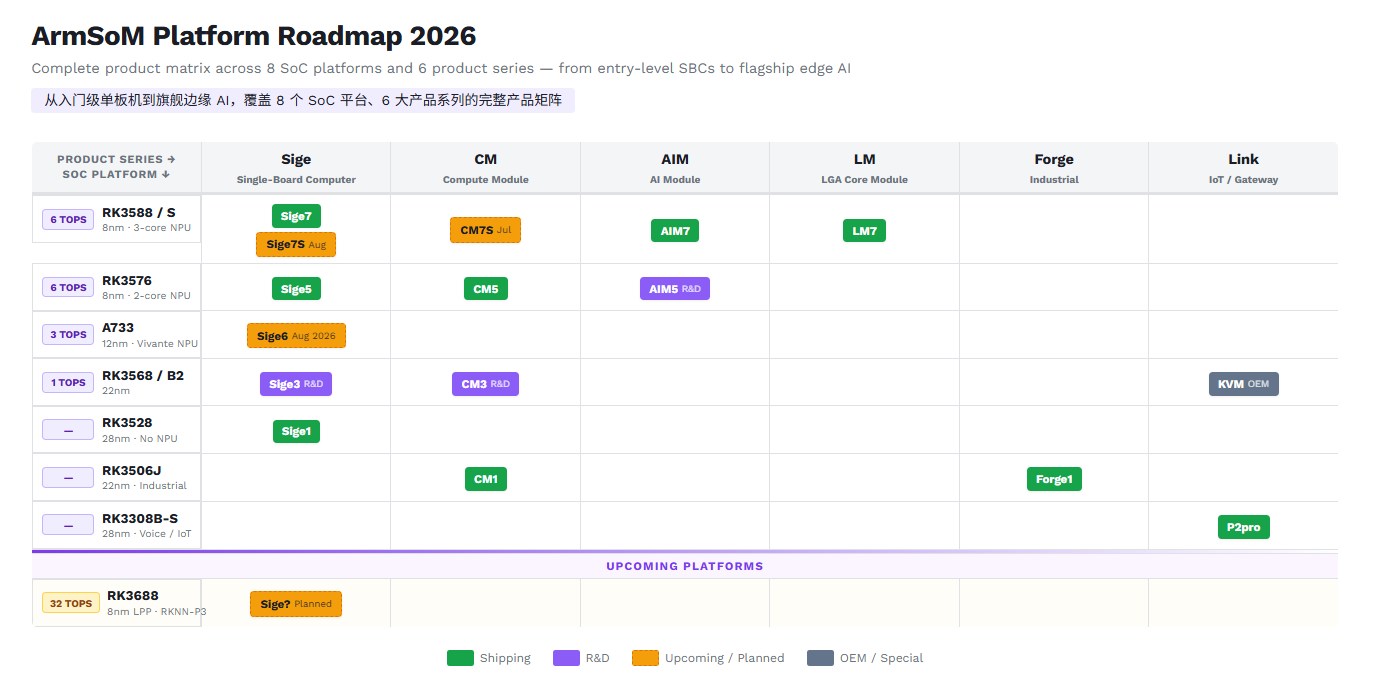Select the Sige column header
1373x676 pixels.
point(296,168)
